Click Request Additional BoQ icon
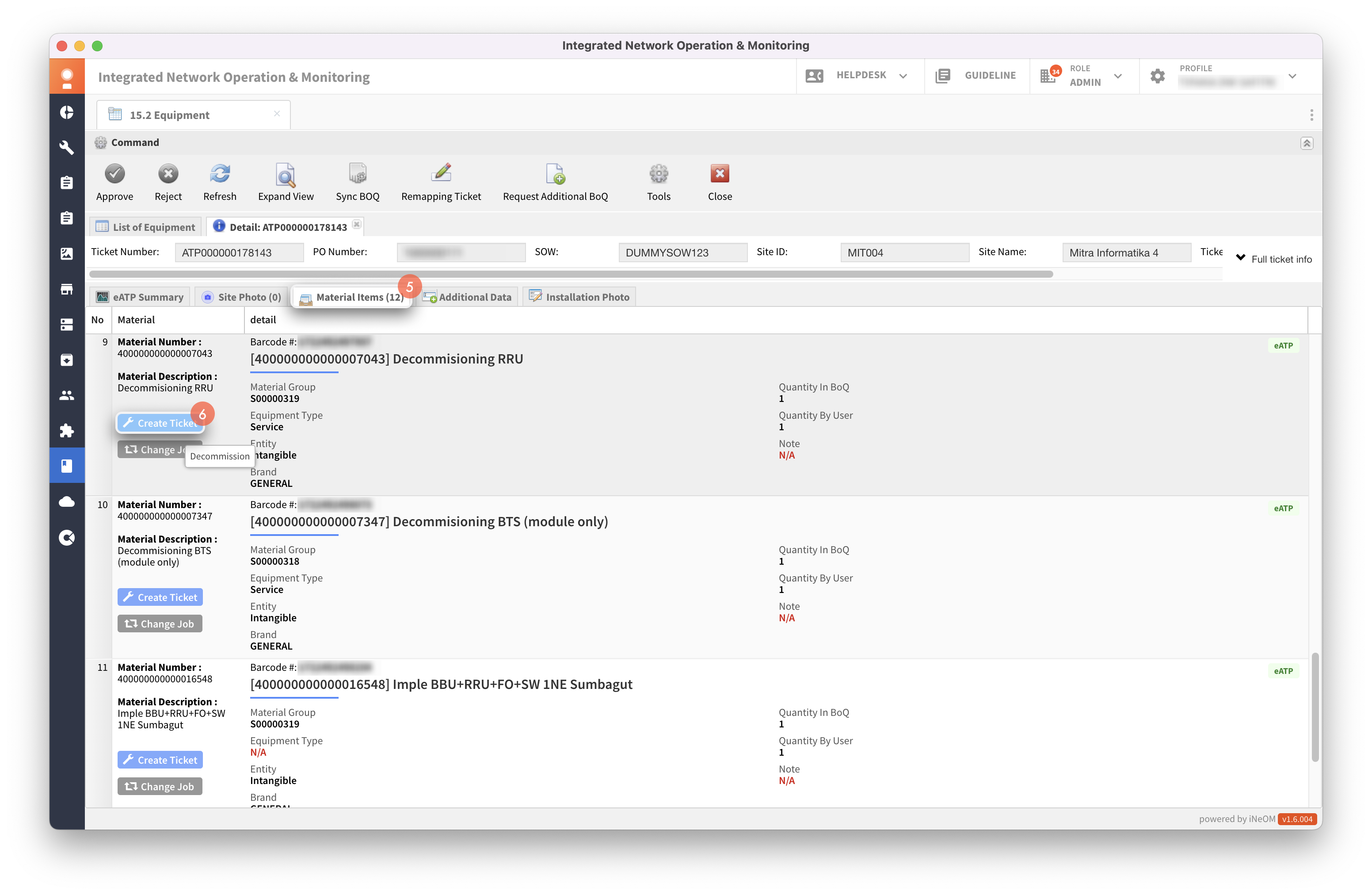The height and width of the screenshot is (895, 1372). click(x=555, y=174)
